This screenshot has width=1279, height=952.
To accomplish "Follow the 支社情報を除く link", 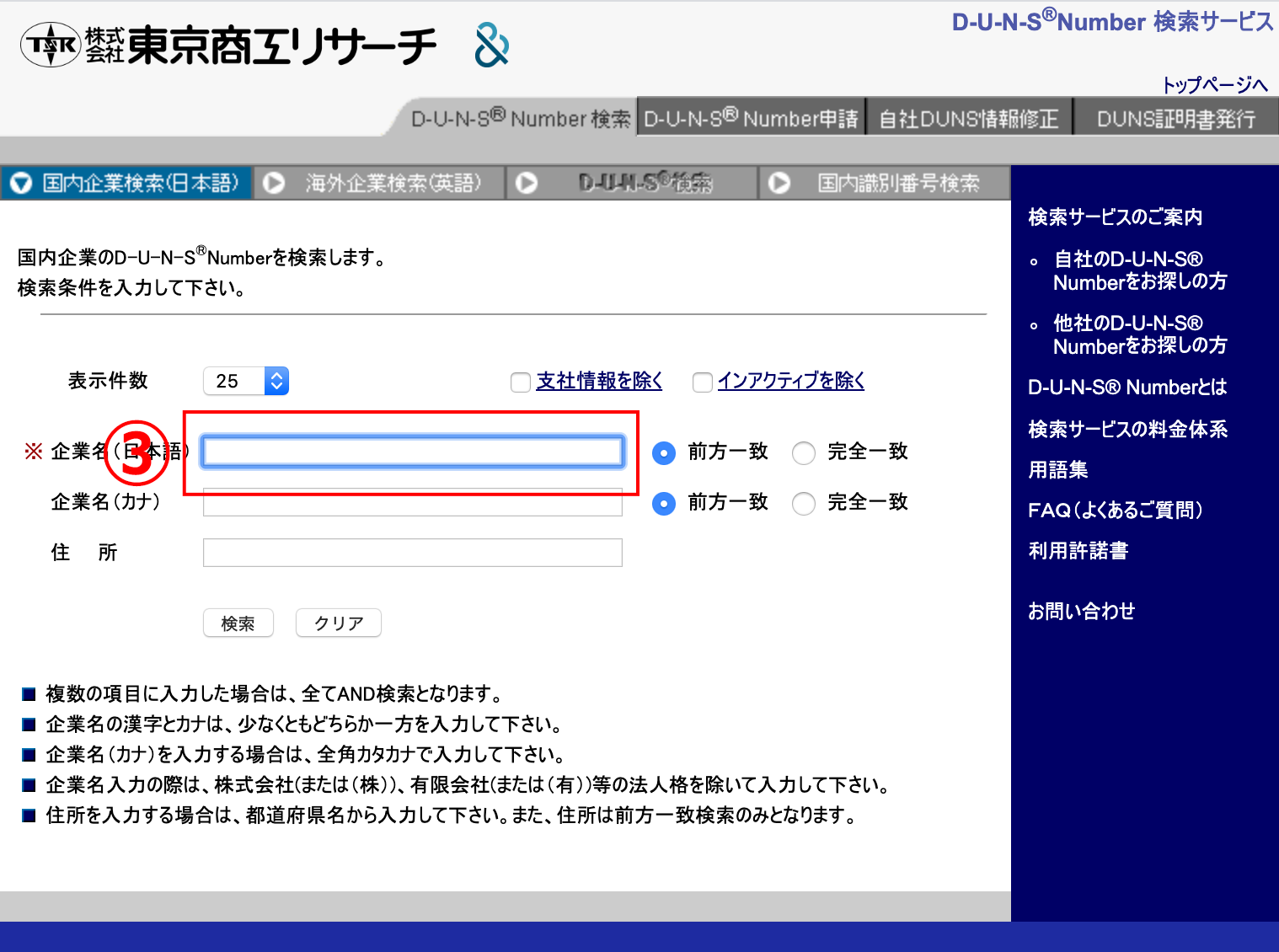I will pyautogui.click(x=600, y=381).
